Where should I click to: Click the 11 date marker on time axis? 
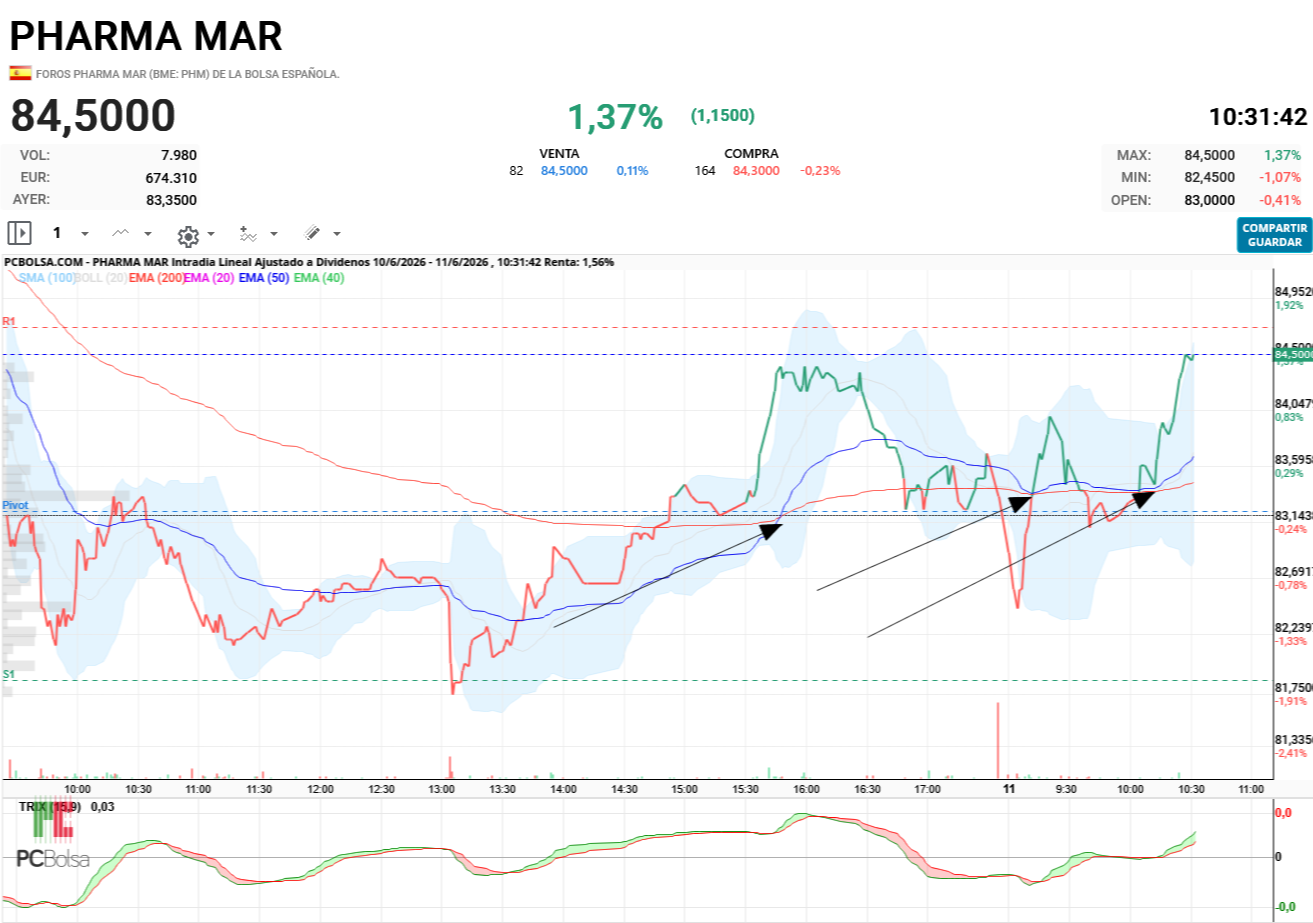point(1010,789)
